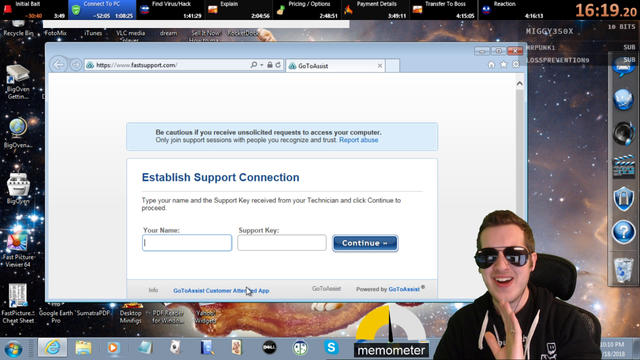Open the BigOven stove desktop icon
The width and height of the screenshot is (640, 360).
pos(18,189)
